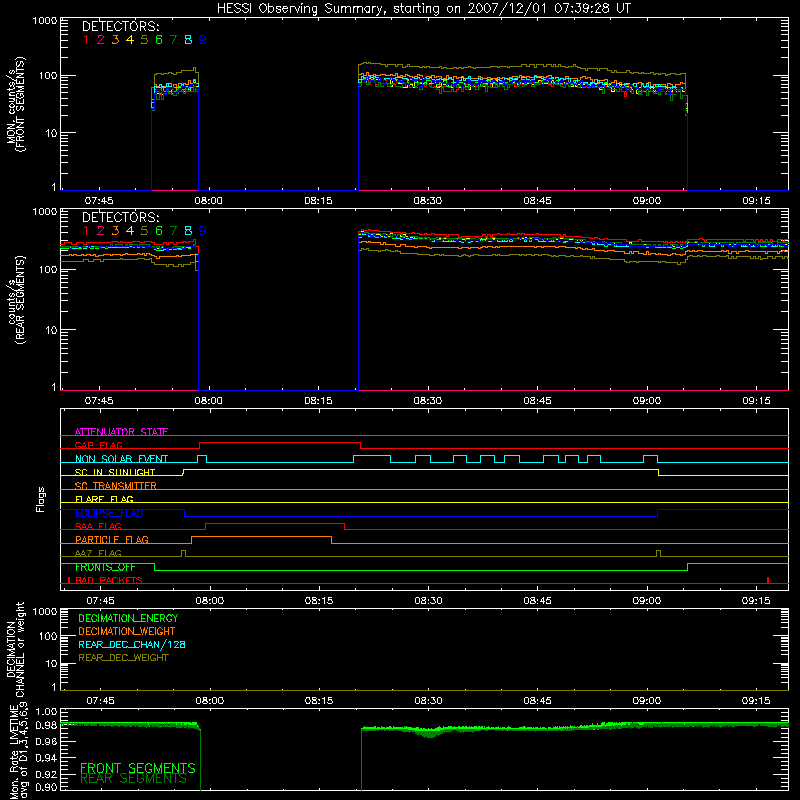800x800 pixels.
Task: Click the 1000 y-axis value on front segments plot
Action: coord(45,21)
